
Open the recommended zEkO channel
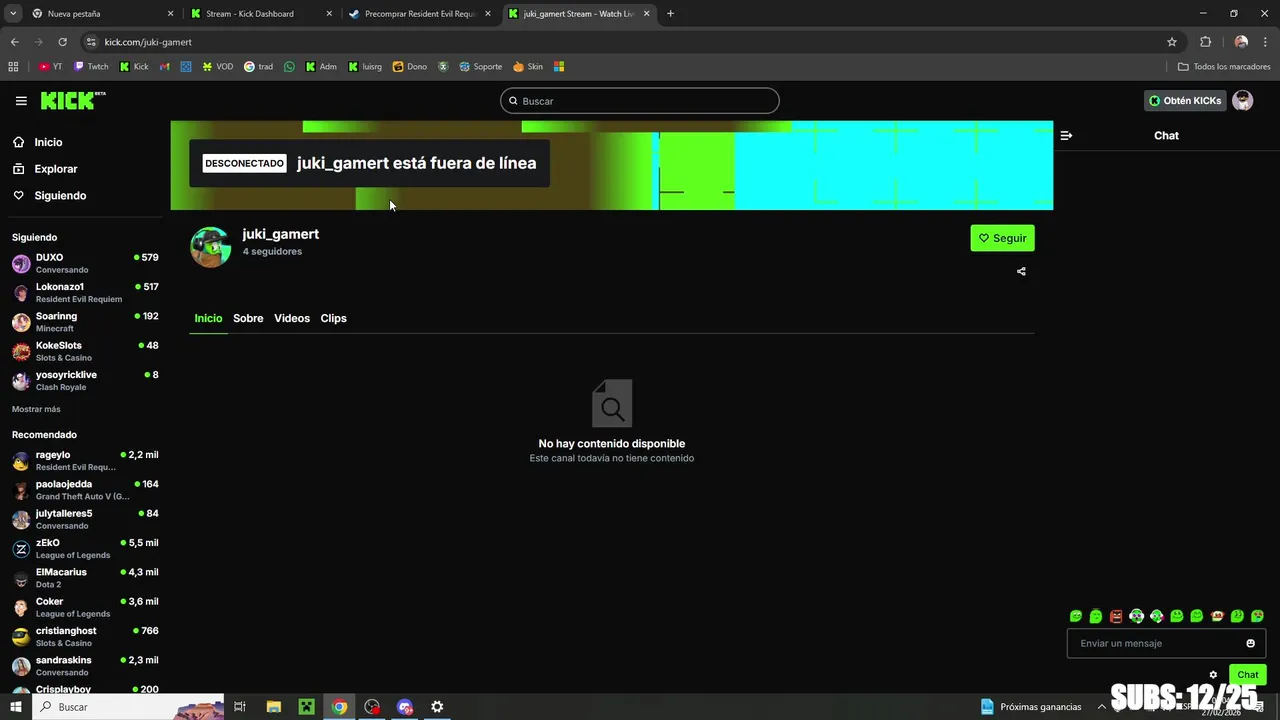point(85,549)
